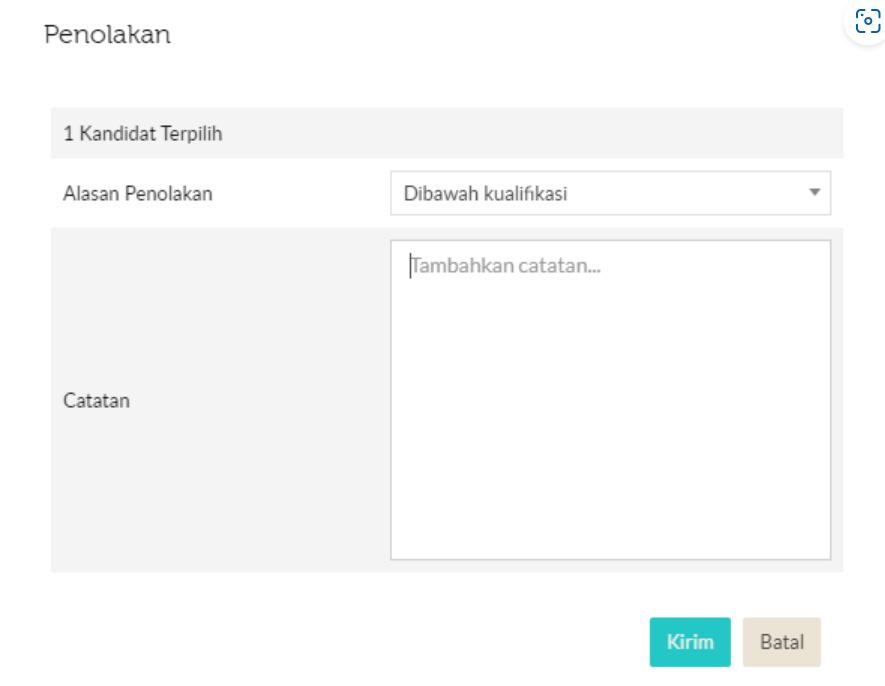Screen dimensions: 885x686
Task: Show rejection reason options list
Action: click(610, 193)
